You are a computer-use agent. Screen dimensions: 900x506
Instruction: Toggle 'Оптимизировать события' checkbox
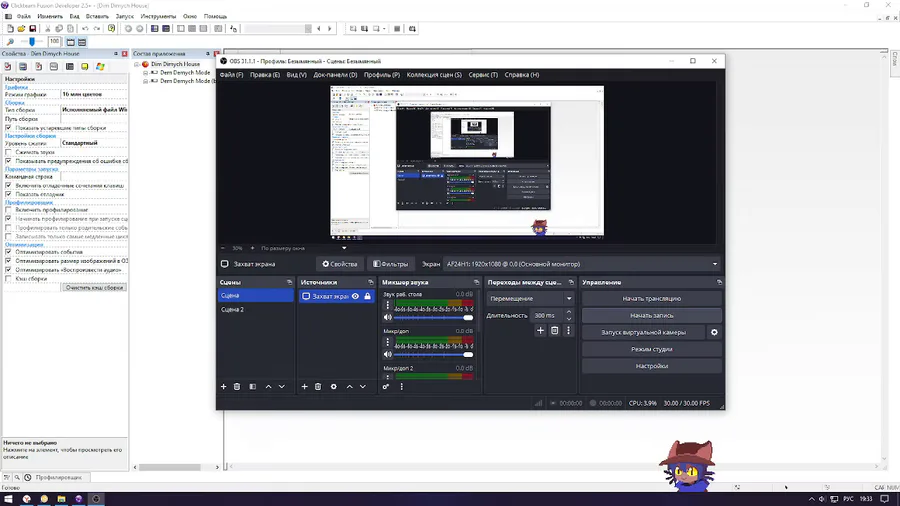pyautogui.click(x=8, y=252)
